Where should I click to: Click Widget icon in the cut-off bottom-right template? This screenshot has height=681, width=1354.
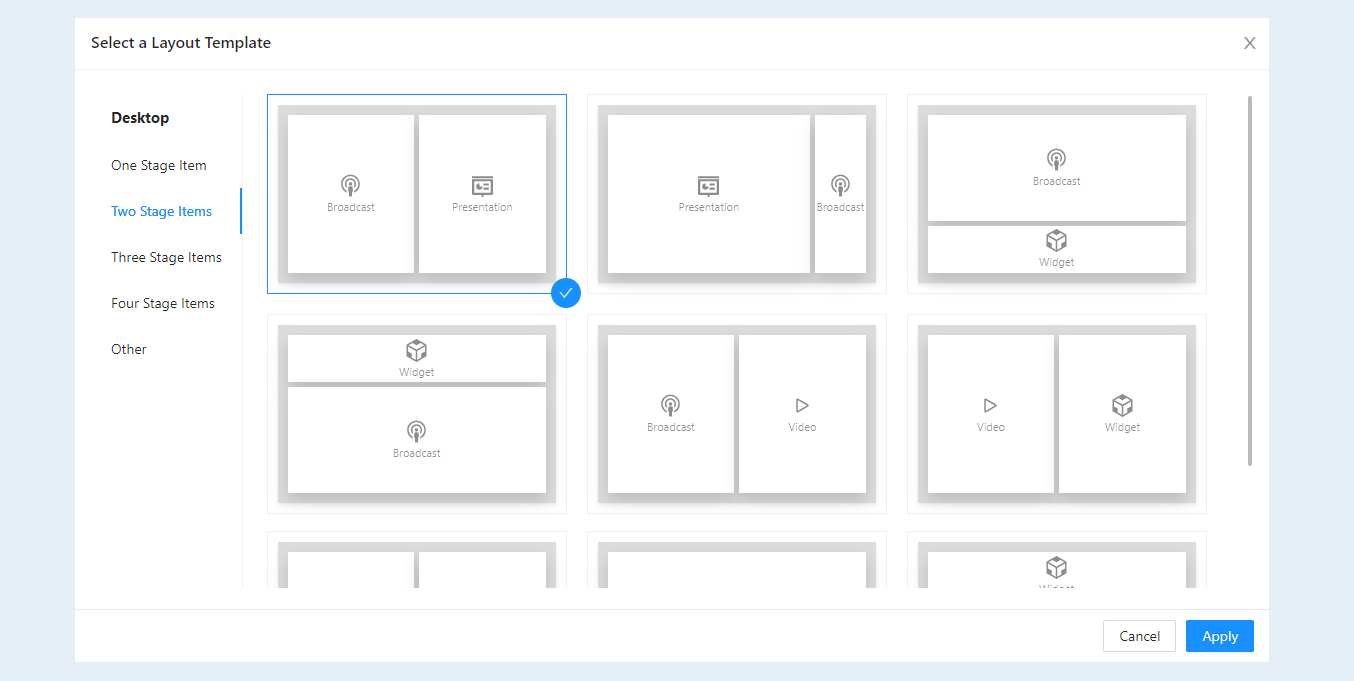1056,568
